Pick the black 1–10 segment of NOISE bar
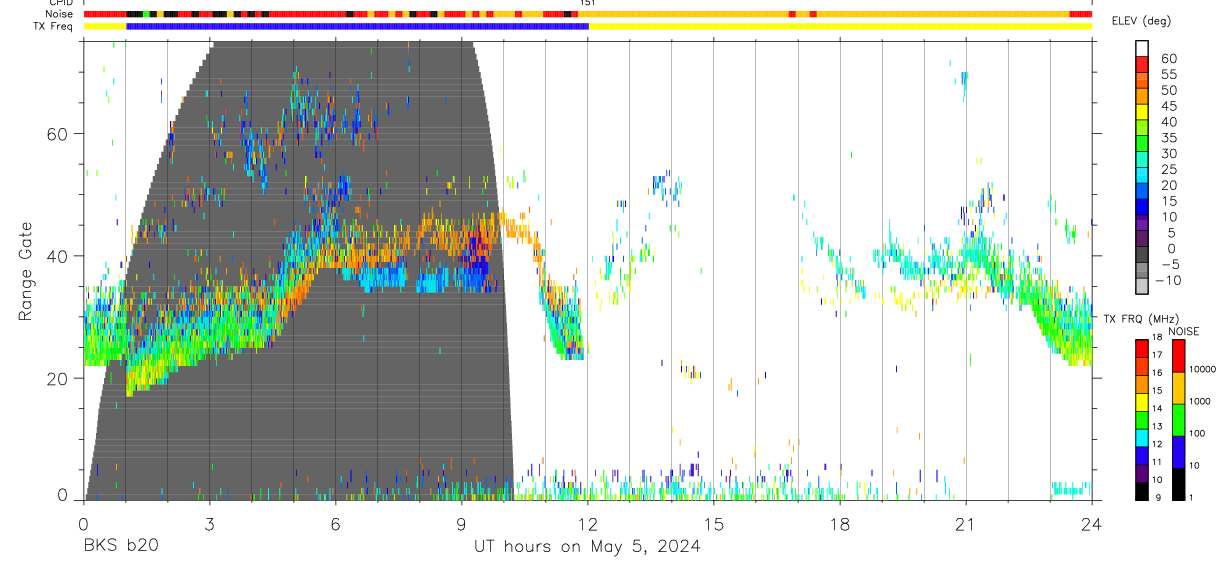Image resolution: width=1228 pixels, height=567 pixels. tap(1178, 483)
